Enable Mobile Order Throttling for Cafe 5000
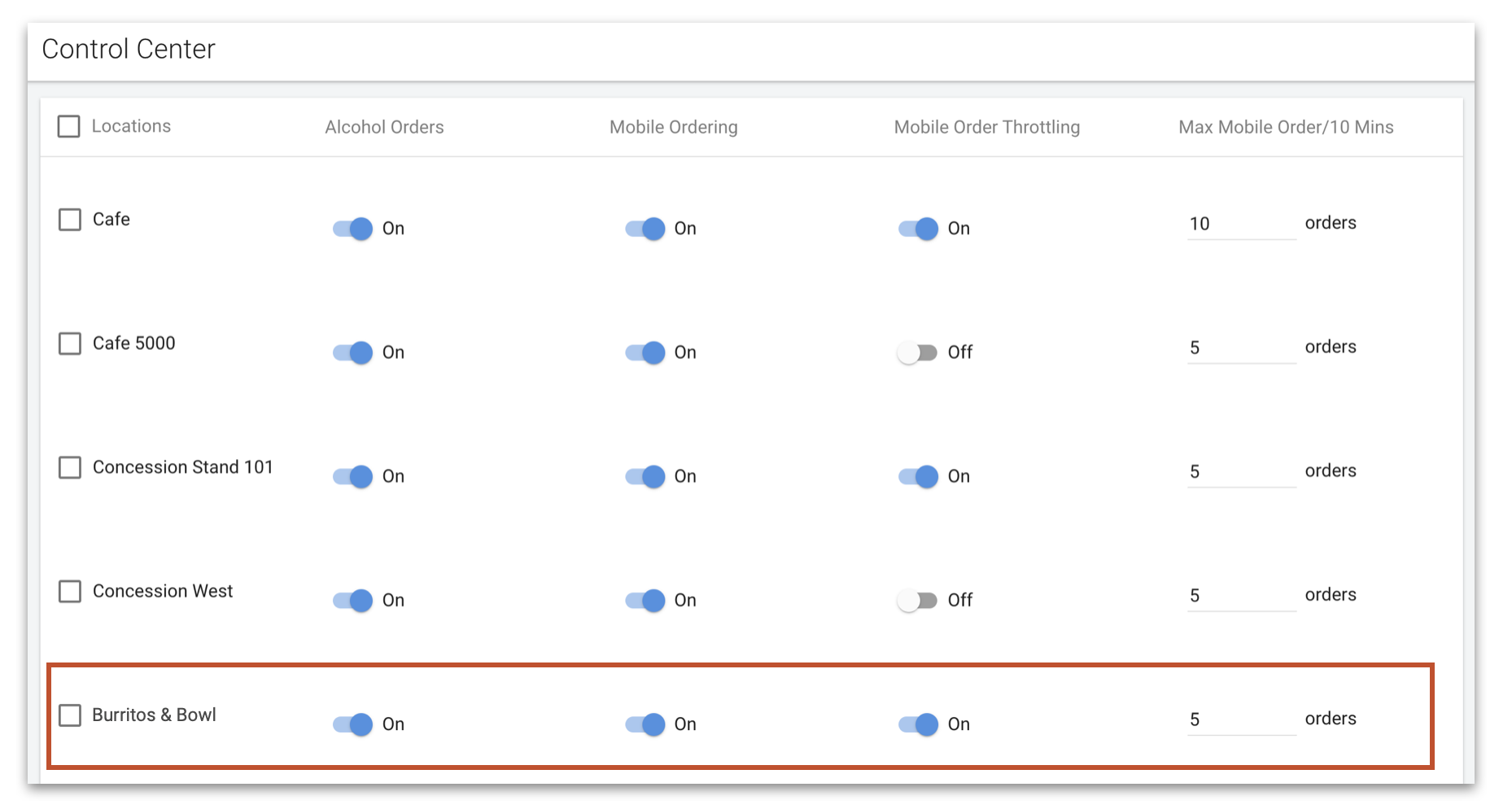Viewport: 1512px width, 809px height. click(x=917, y=352)
